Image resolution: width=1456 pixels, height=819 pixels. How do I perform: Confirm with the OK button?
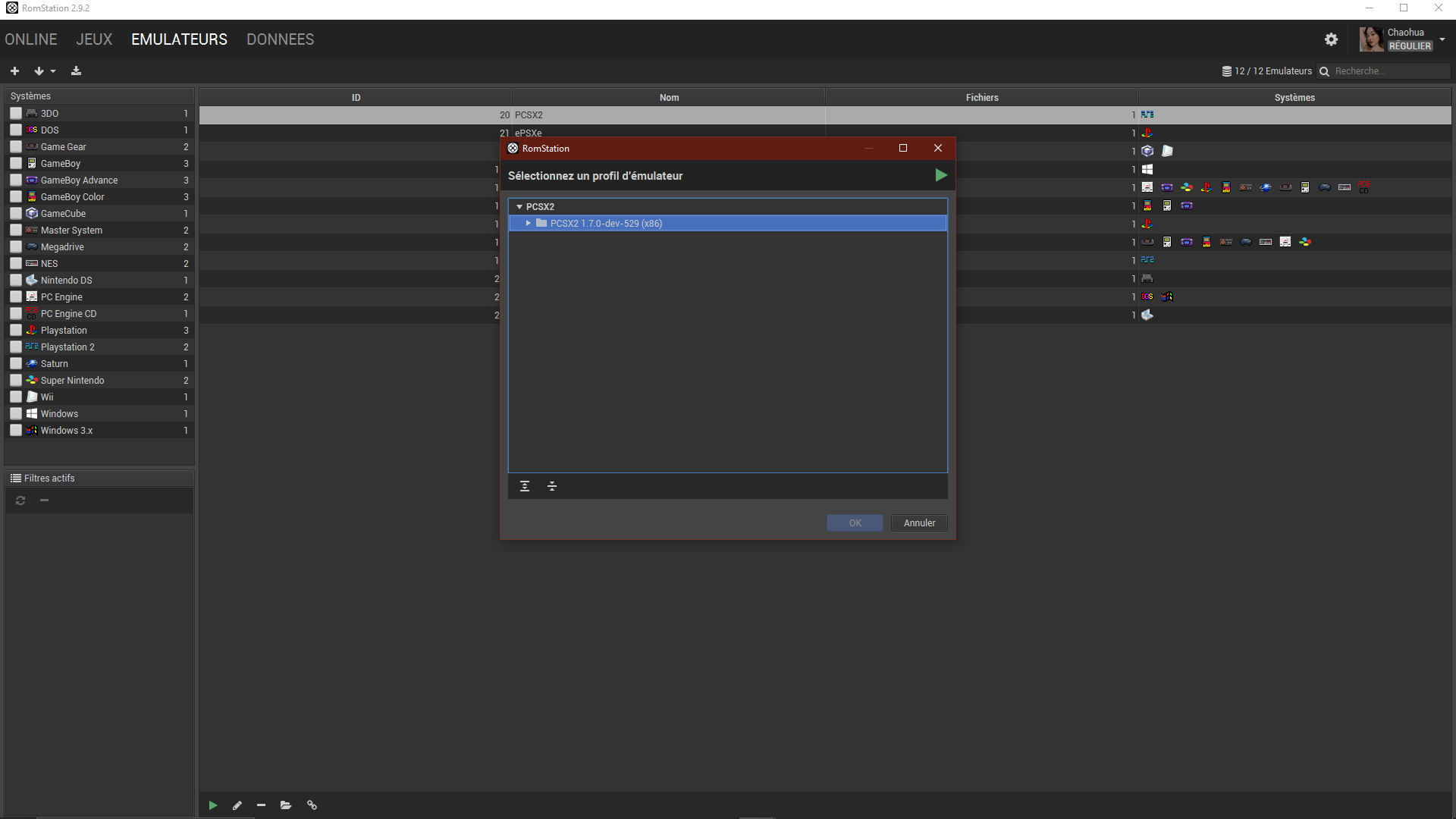click(855, 522)
